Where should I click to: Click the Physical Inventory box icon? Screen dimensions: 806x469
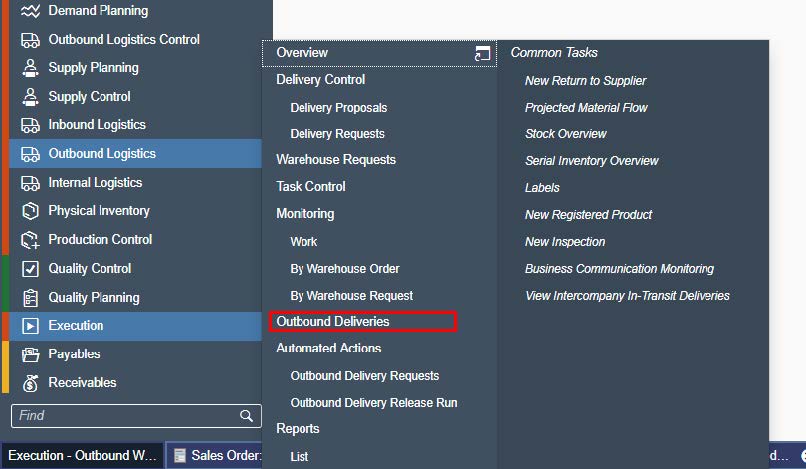click(x=30, y=211)
